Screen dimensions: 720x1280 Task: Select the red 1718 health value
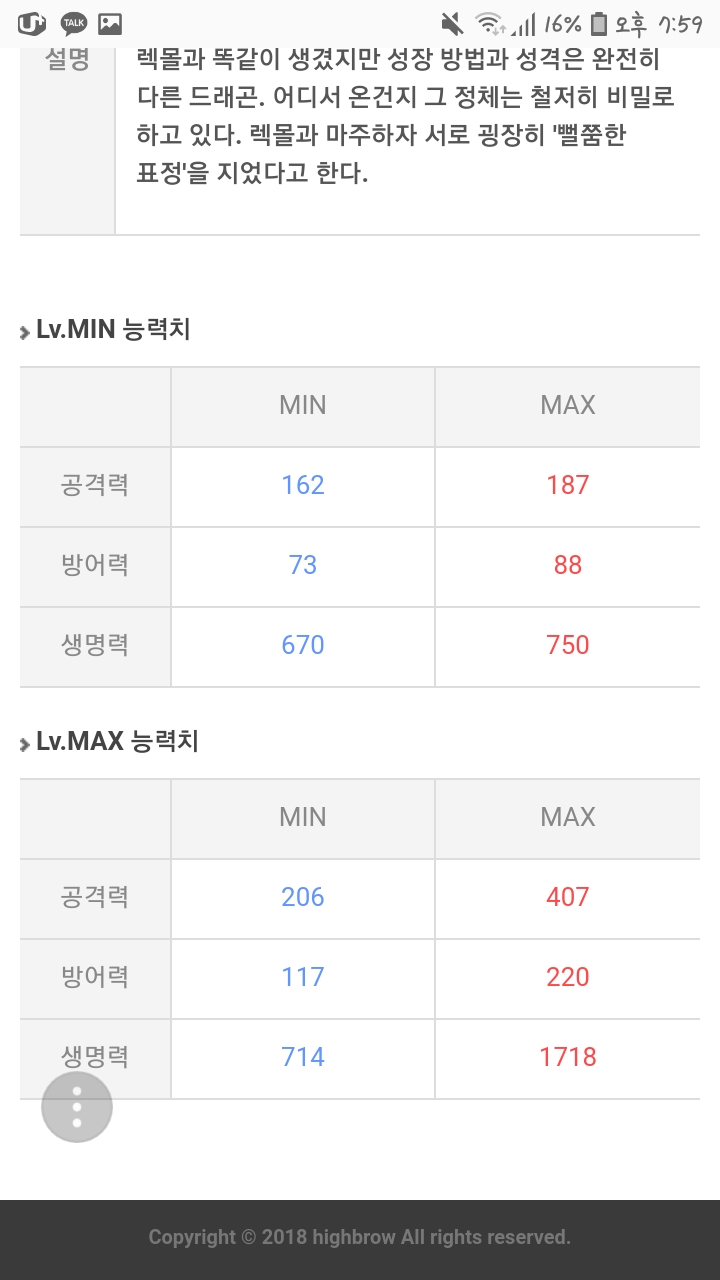567,1057
